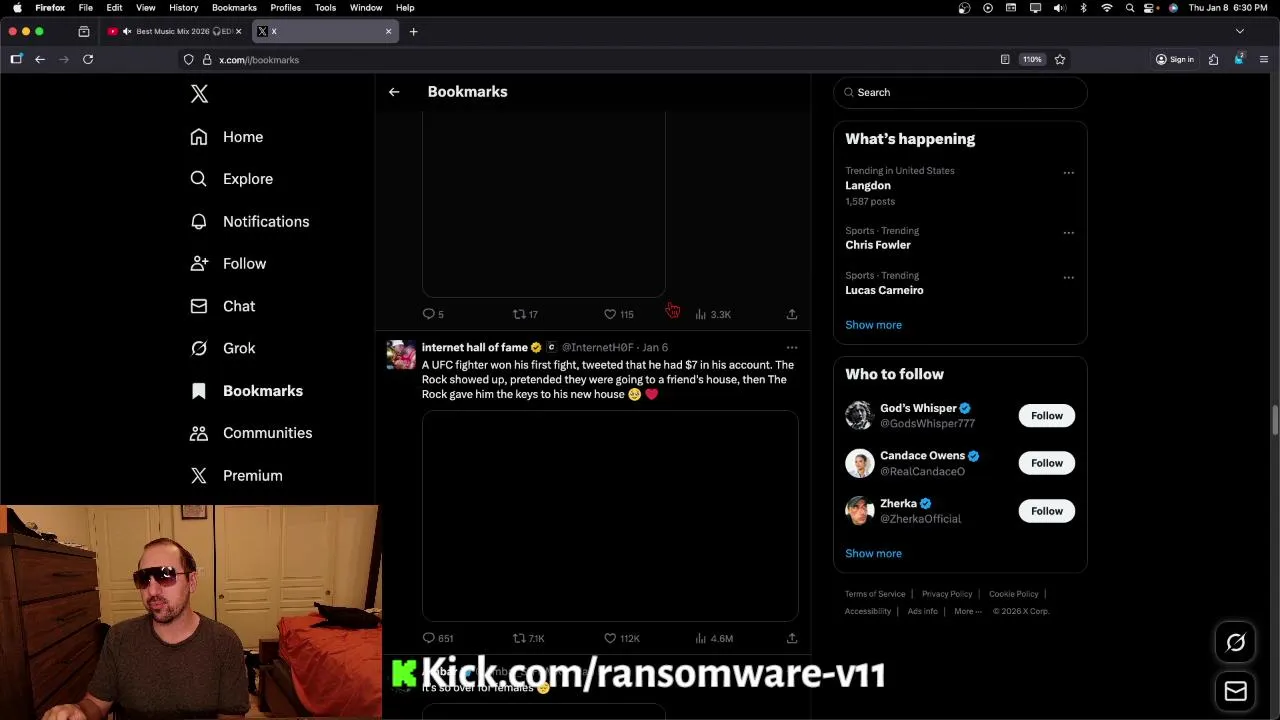Switch to the Best Music Mix tab
Screen dimensions: 1280x720
[x=175, y=31]
